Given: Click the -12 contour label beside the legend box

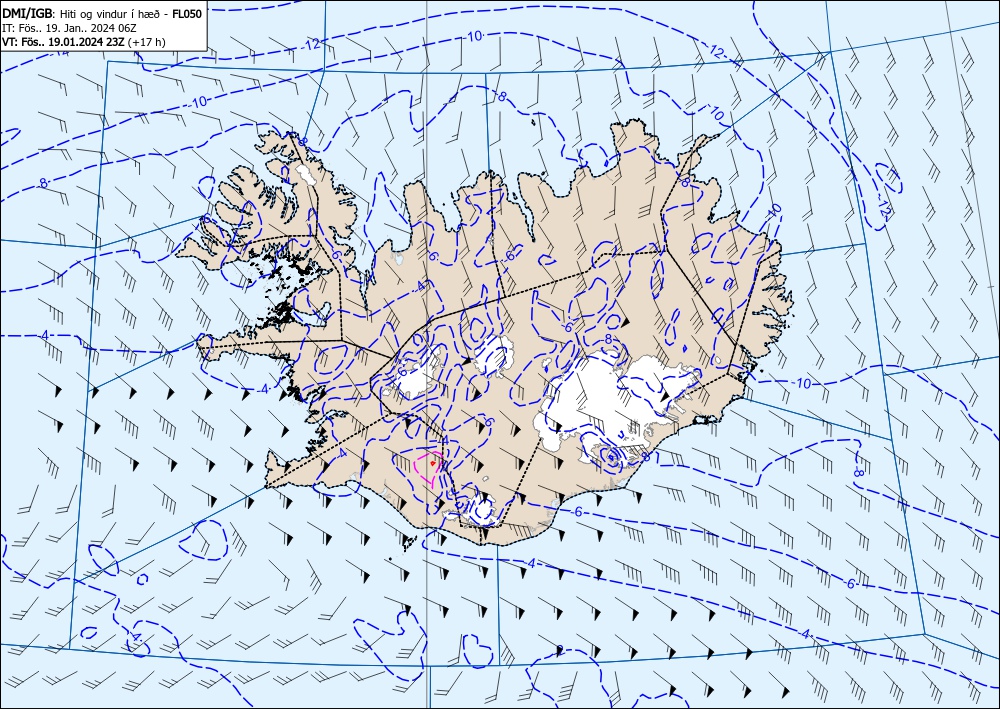Looking at the screenshot, I should coord(312,45).
